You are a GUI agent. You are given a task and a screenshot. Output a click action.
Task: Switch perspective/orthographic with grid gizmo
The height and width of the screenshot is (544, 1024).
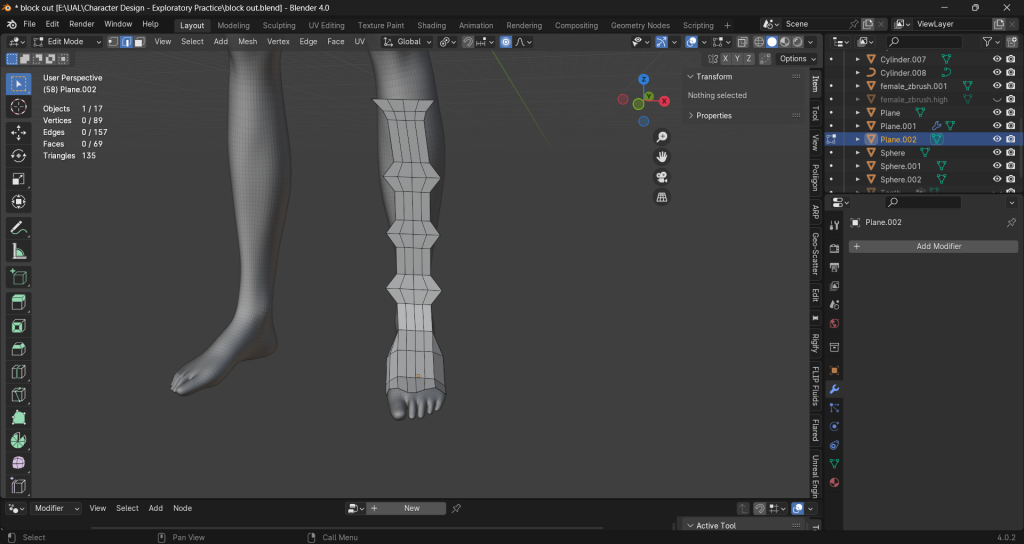pos(662,197)
